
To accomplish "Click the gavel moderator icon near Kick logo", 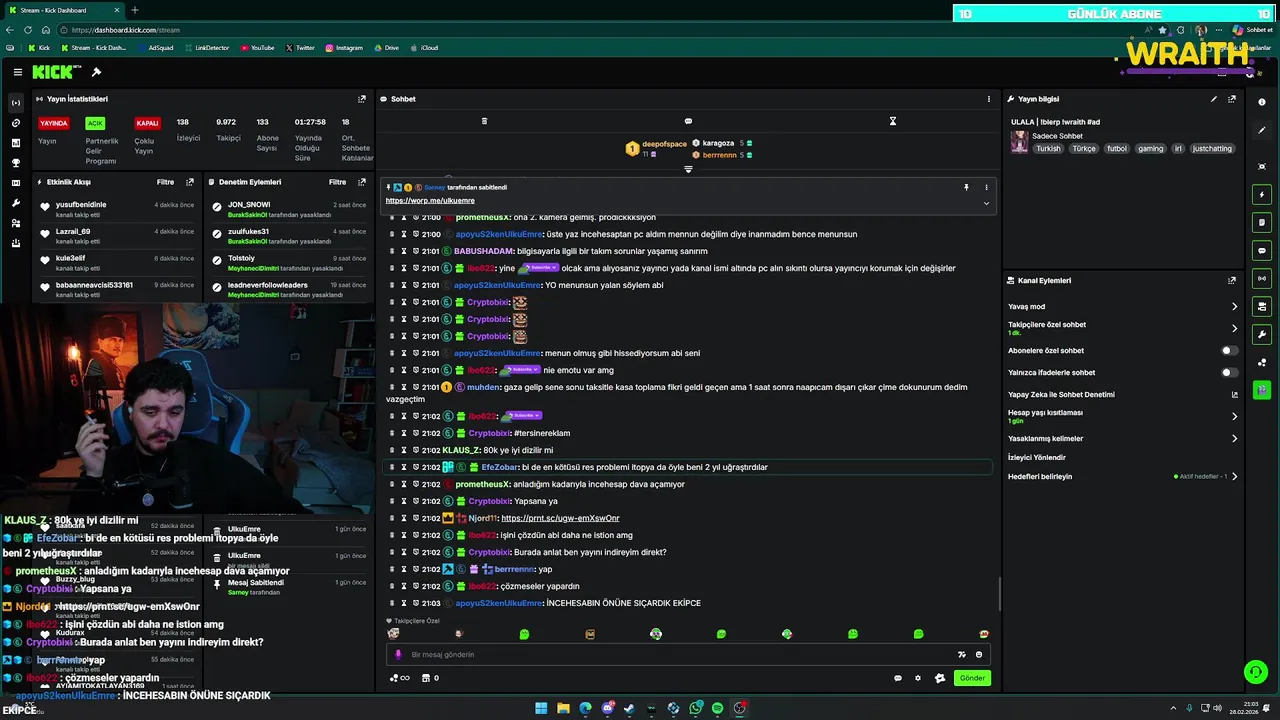I will (x=96, y=72).
